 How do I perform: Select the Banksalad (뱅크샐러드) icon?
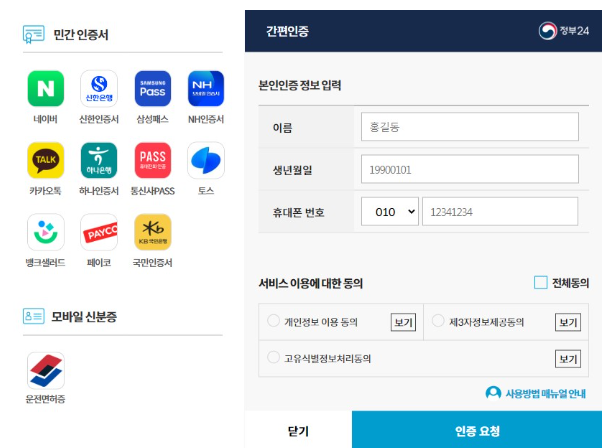[46, 232]
